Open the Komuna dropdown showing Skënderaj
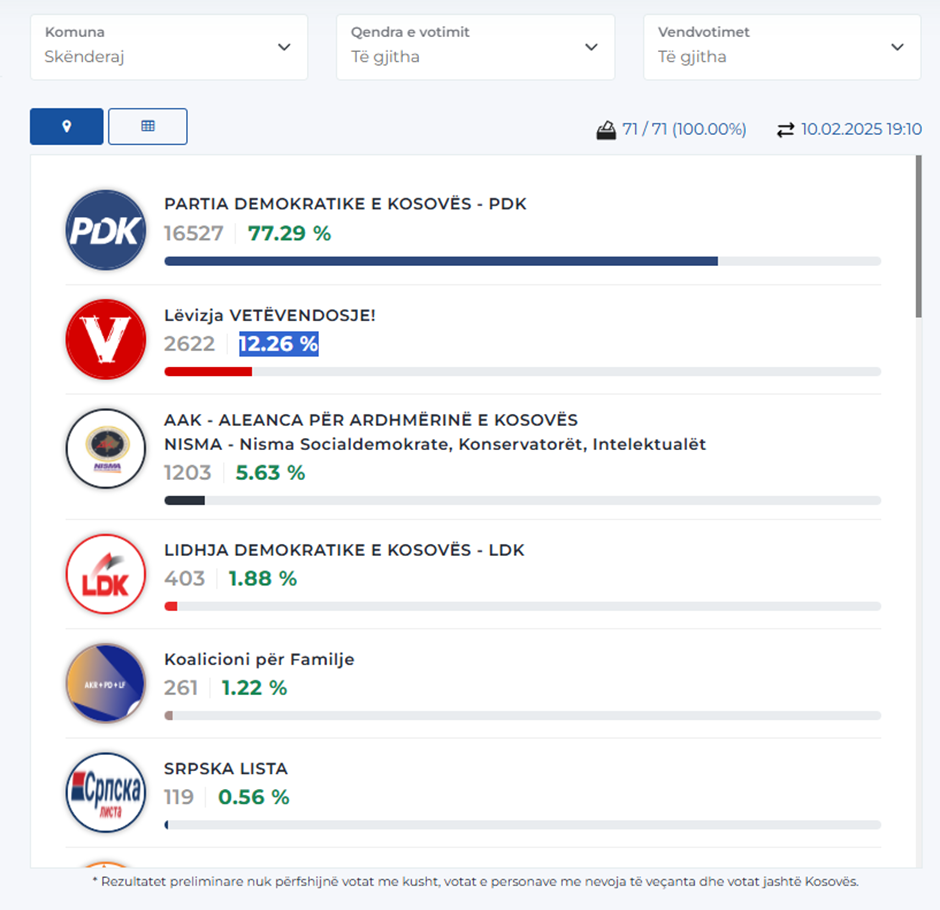940x910 pixels. (x=169, y=47)
